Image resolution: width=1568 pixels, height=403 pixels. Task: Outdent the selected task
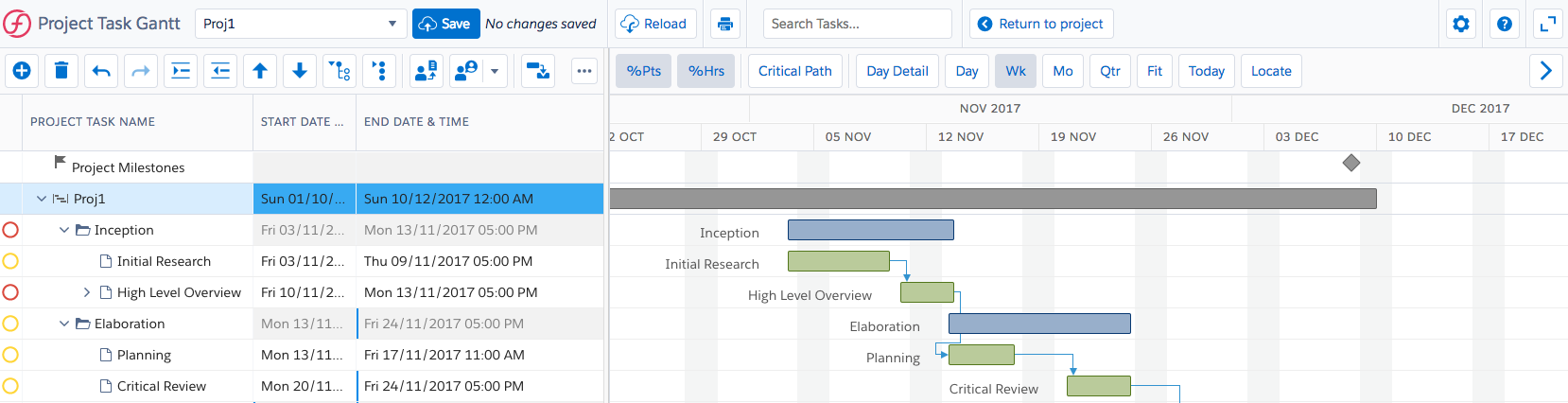220,71
